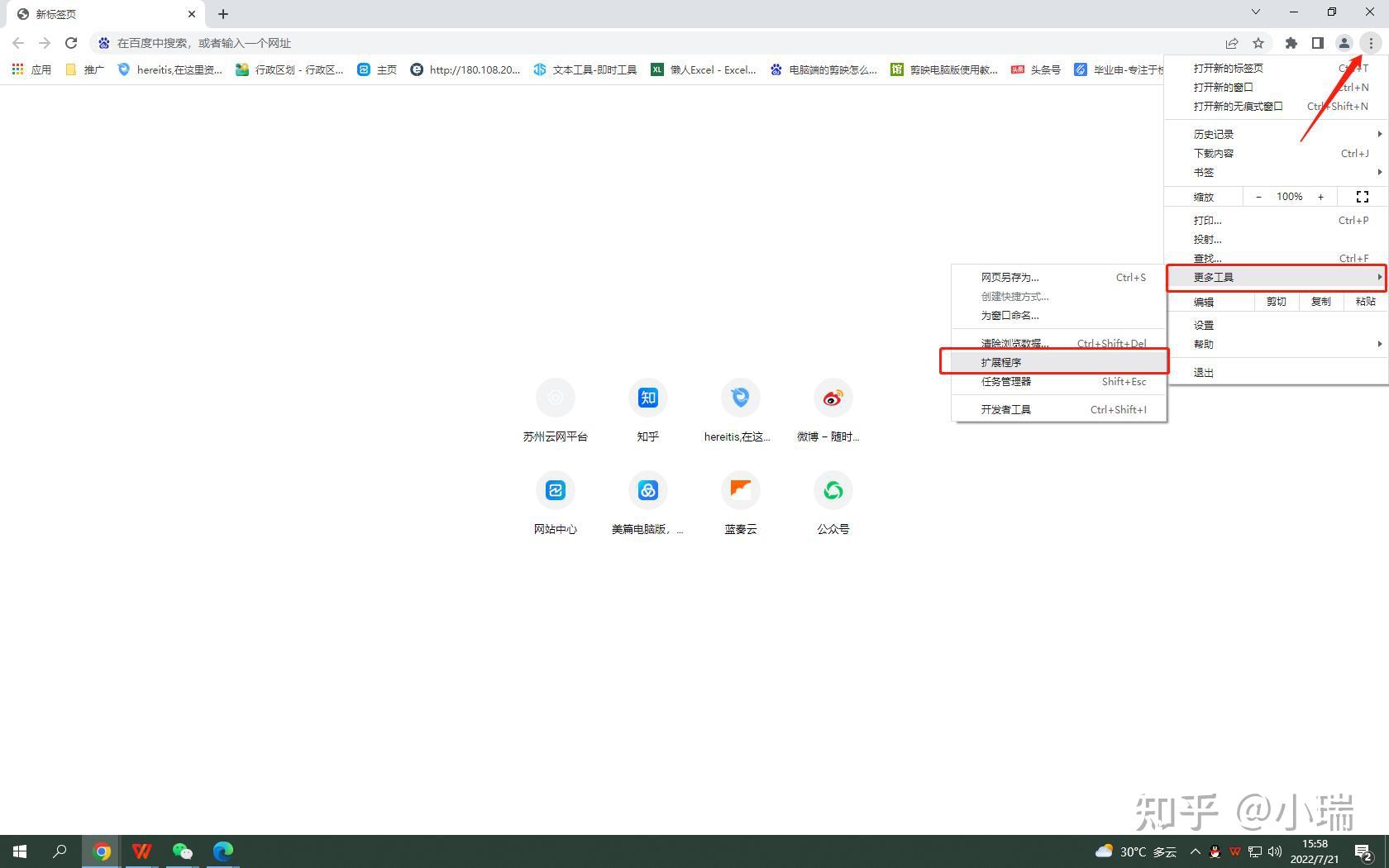
Task: Click the share icon in the address bar
Action: (x=1232, y=43)
